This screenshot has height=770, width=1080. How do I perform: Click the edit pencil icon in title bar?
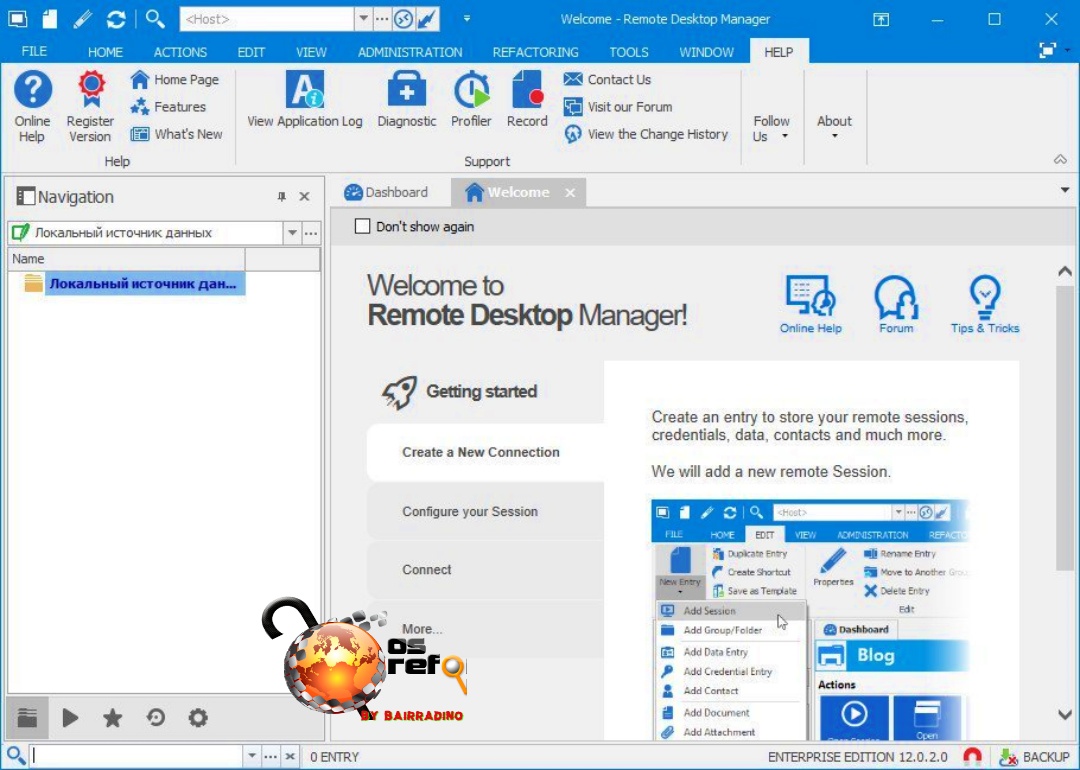click(83, 19)
